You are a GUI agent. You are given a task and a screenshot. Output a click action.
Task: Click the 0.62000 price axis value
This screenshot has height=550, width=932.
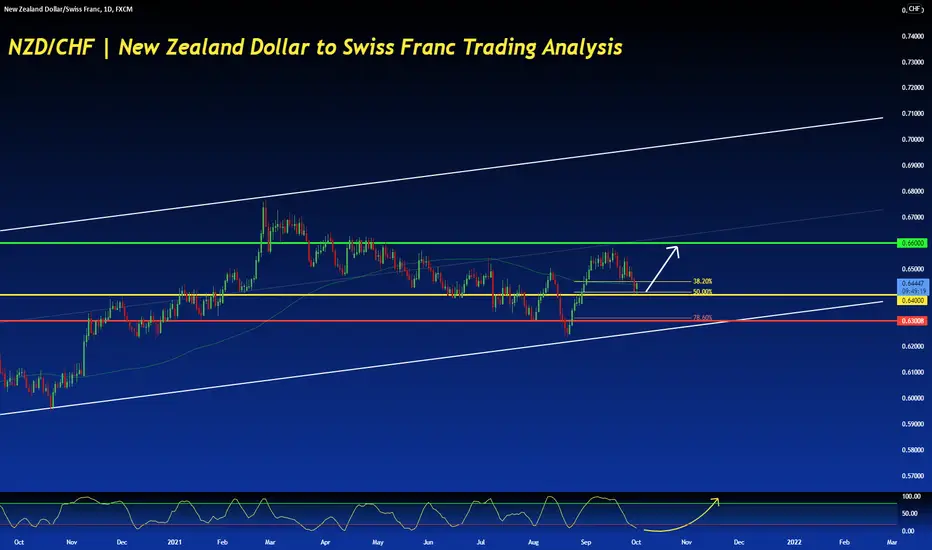tap(913, 347)
